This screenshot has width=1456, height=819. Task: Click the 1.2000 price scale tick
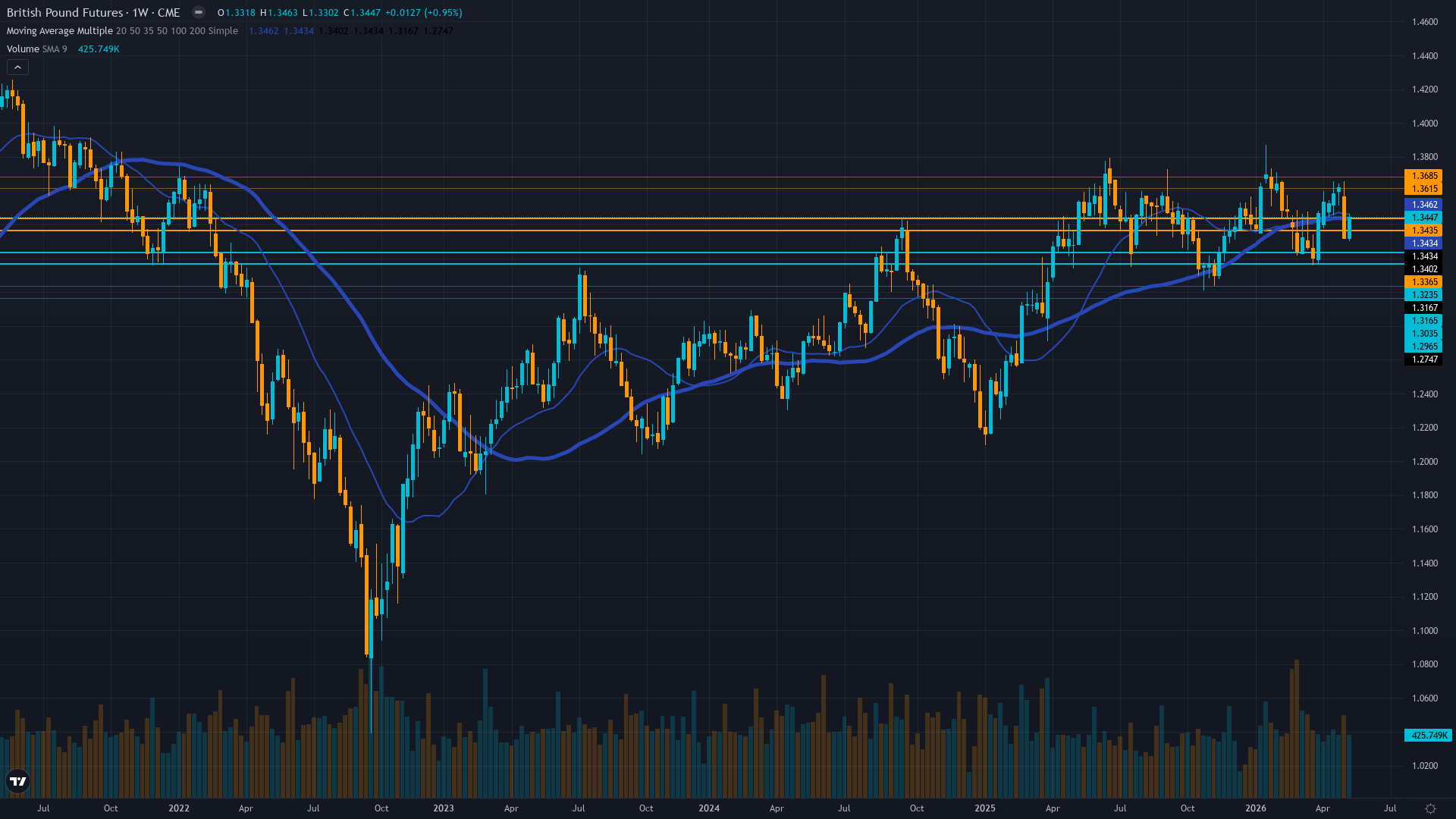tap(1424, 462)
